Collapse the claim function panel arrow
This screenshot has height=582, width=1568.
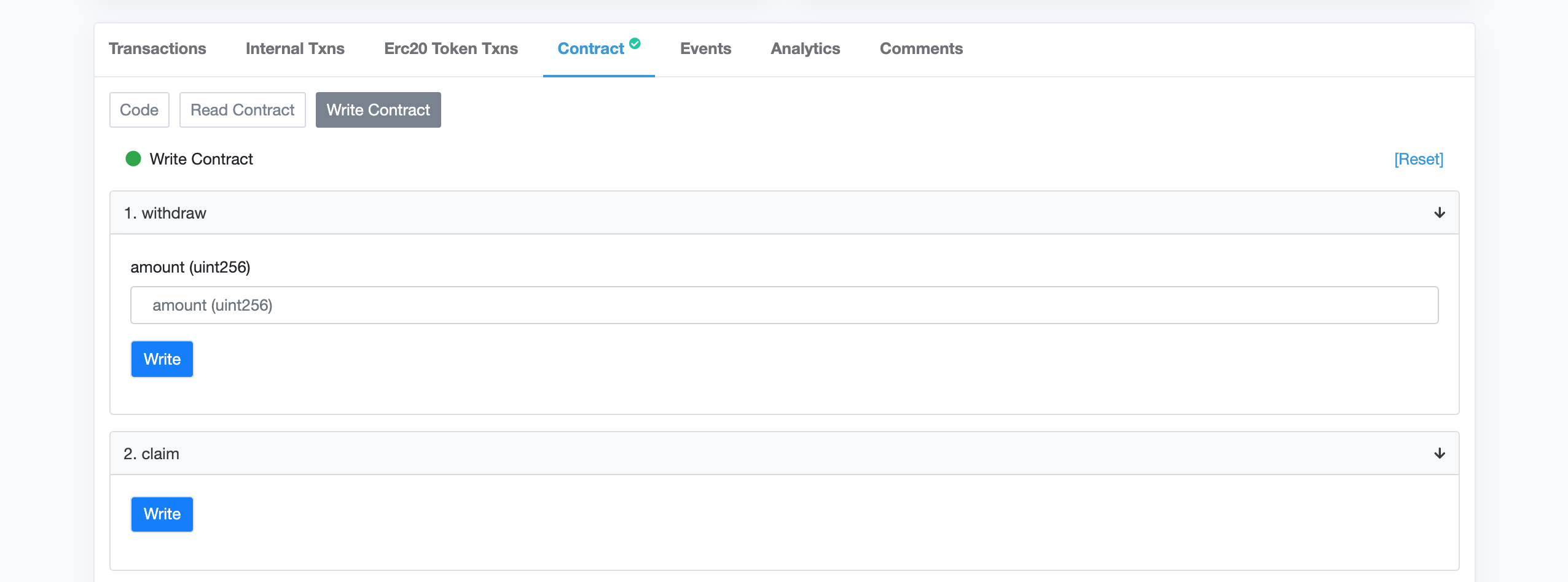[x=1439, y=453]
